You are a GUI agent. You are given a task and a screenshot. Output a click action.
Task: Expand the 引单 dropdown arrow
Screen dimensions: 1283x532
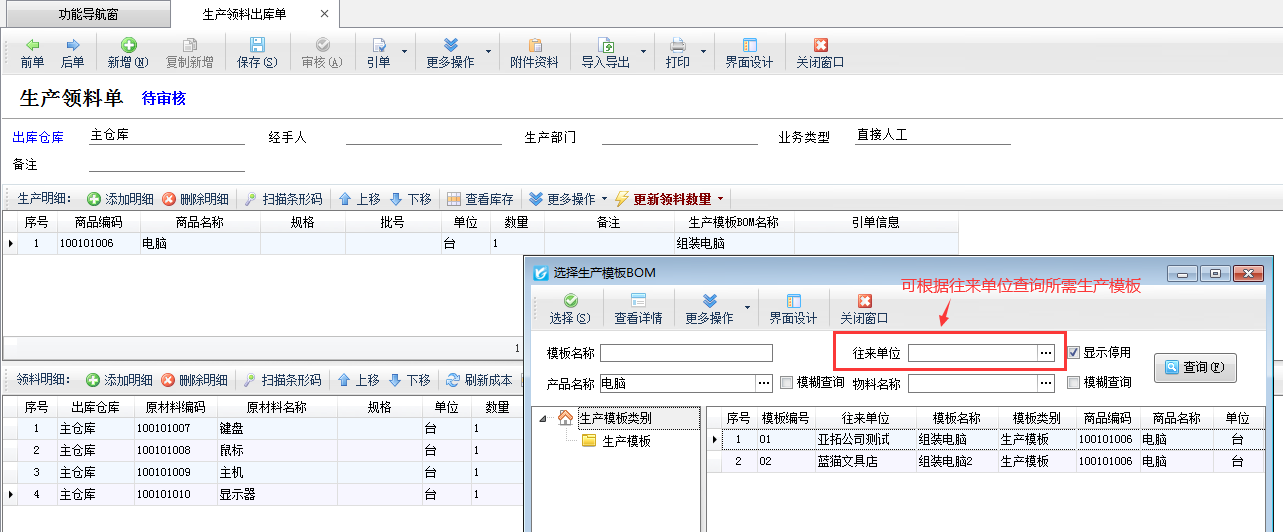point(404,51)
